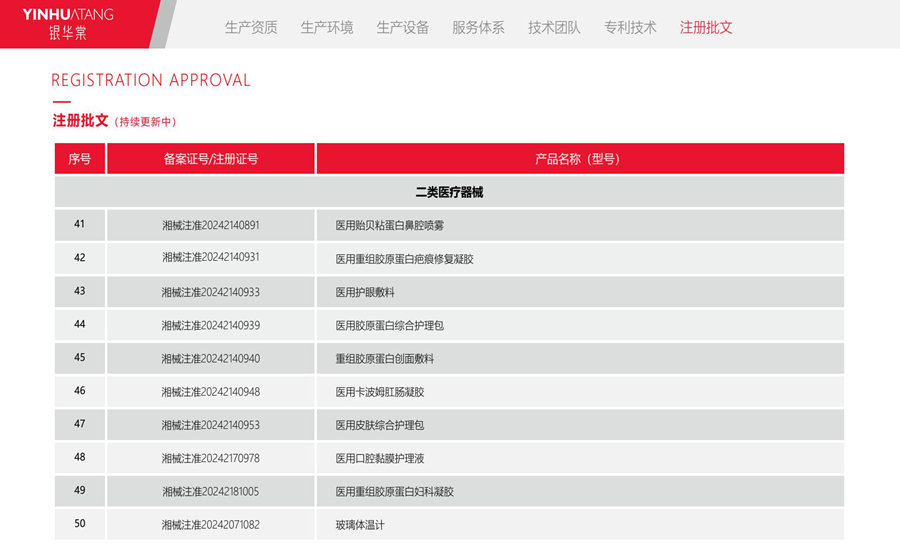This screenshot has width=900, height=552.
Task: Select registration number 湘械注准20242170978
Action: pos(211,458)
